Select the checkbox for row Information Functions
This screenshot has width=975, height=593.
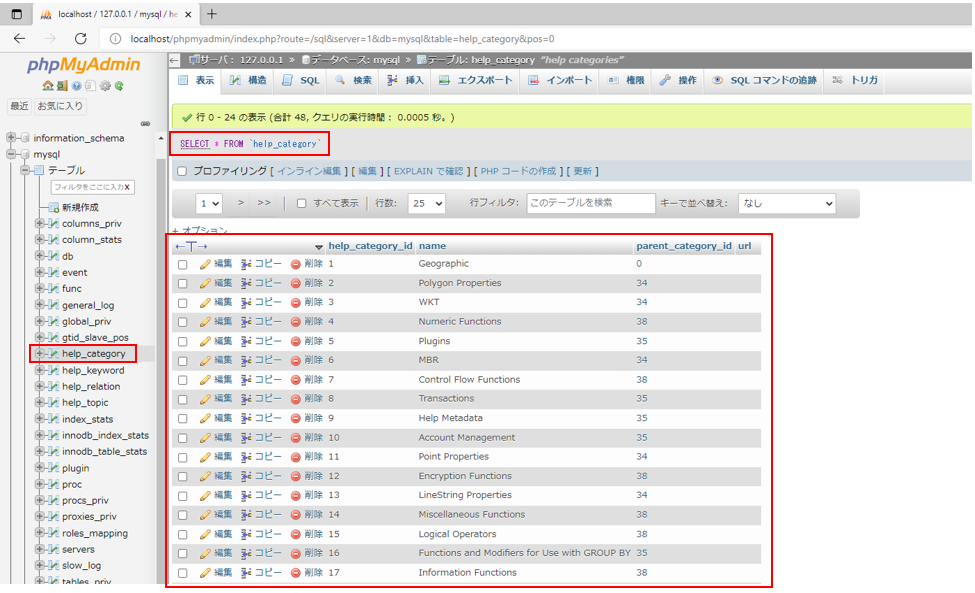coord(182,573)
